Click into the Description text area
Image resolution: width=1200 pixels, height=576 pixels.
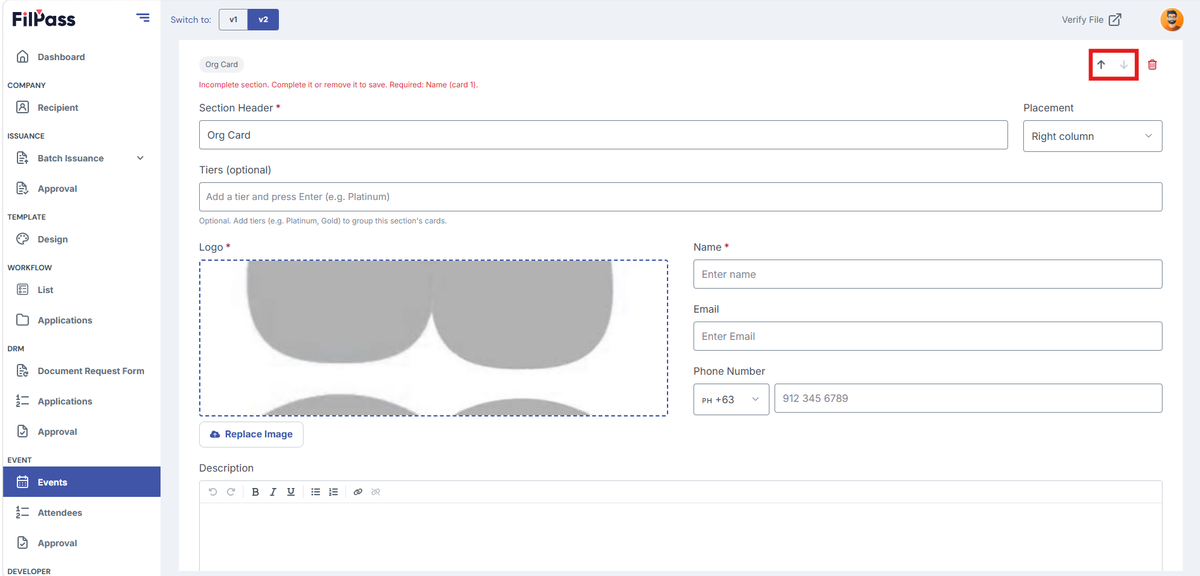[680, 537]
